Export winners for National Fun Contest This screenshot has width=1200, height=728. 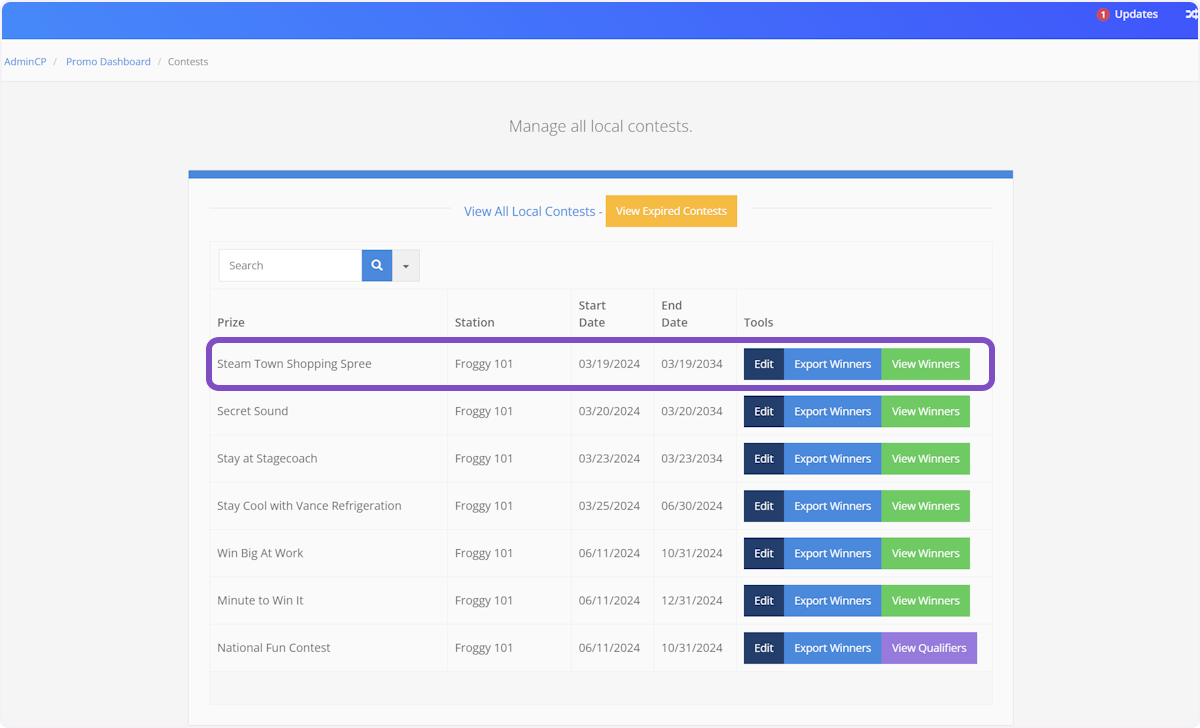pyautogui.click(x=832, y=648)
